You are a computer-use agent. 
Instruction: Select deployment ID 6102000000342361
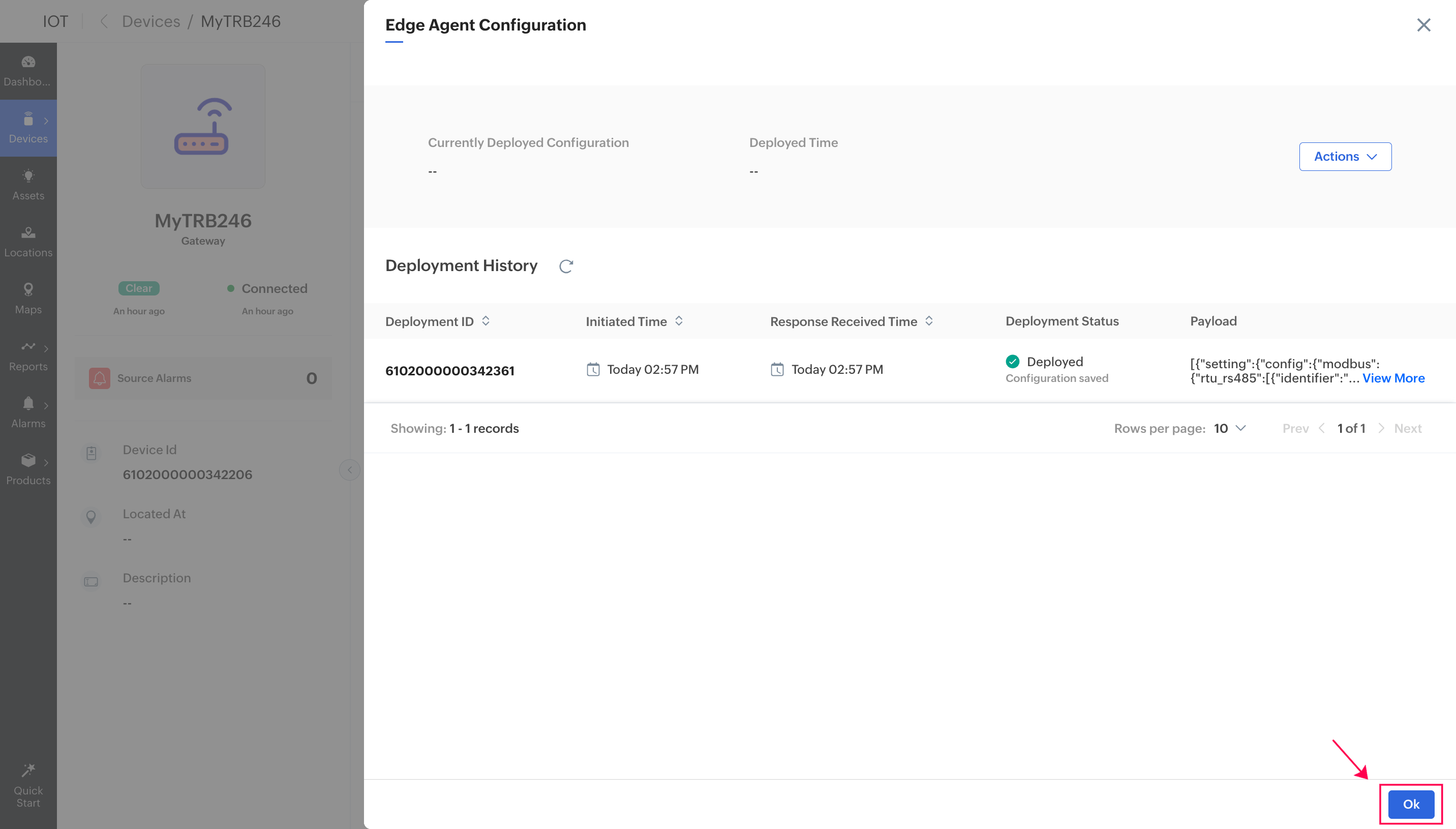coord(449,371)
